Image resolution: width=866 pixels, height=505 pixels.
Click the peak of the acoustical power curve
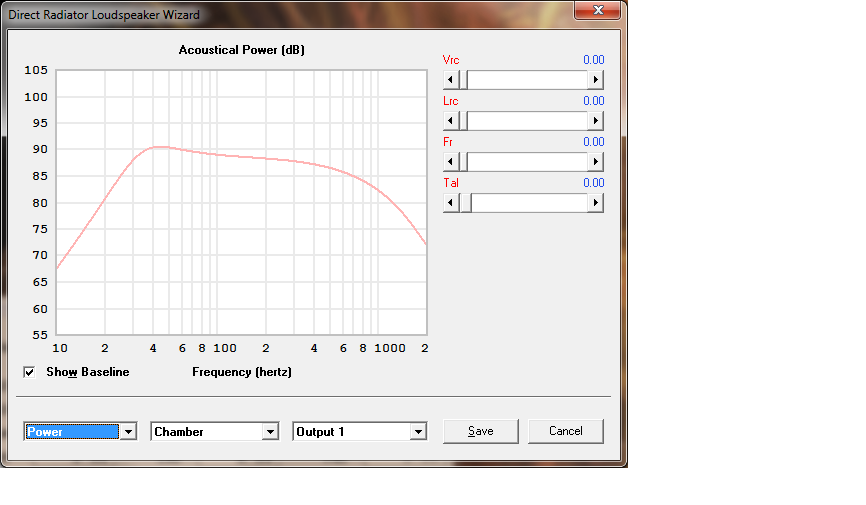[159, 146]
